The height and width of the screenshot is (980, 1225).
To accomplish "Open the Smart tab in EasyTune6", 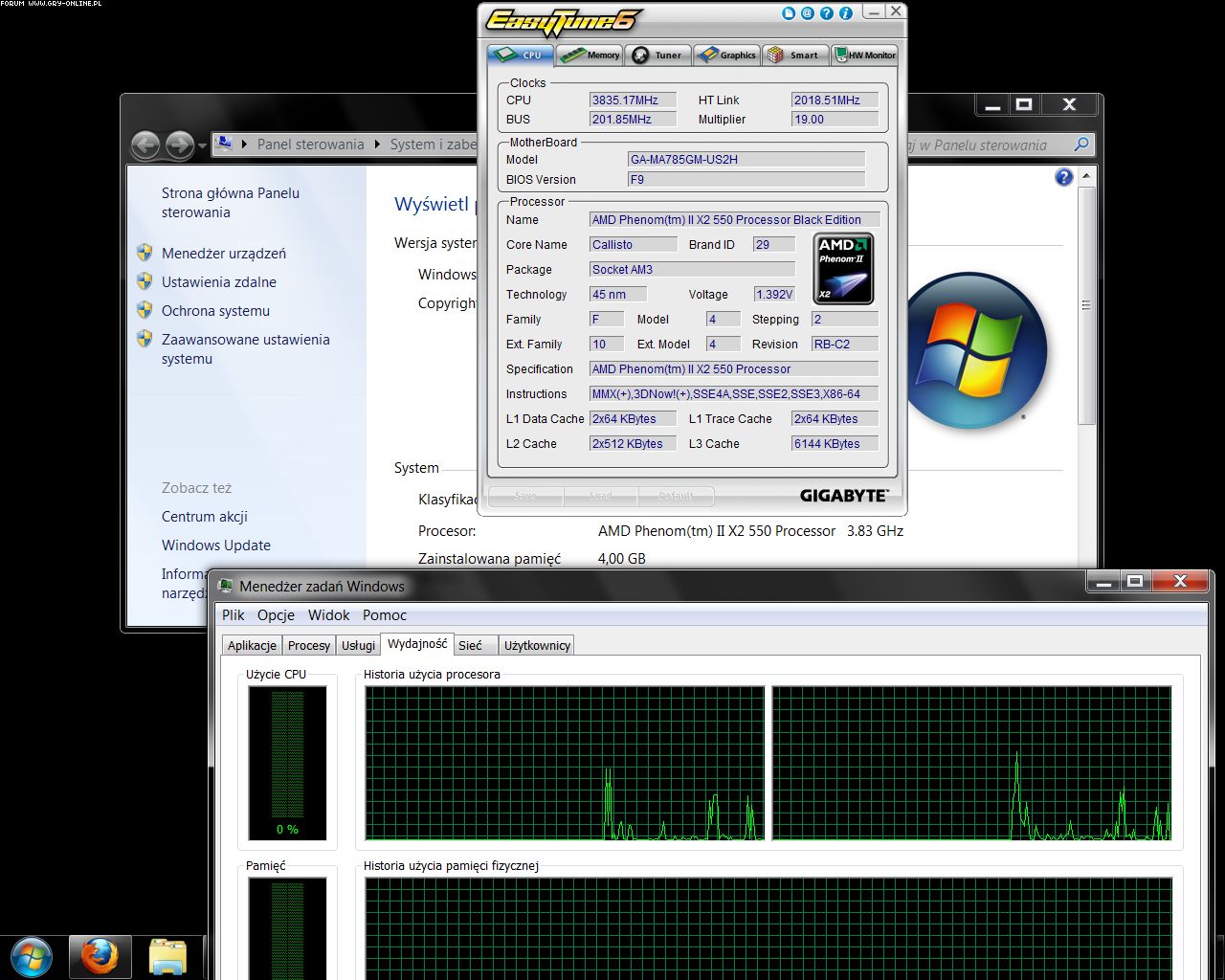I will tap(794, 55).
